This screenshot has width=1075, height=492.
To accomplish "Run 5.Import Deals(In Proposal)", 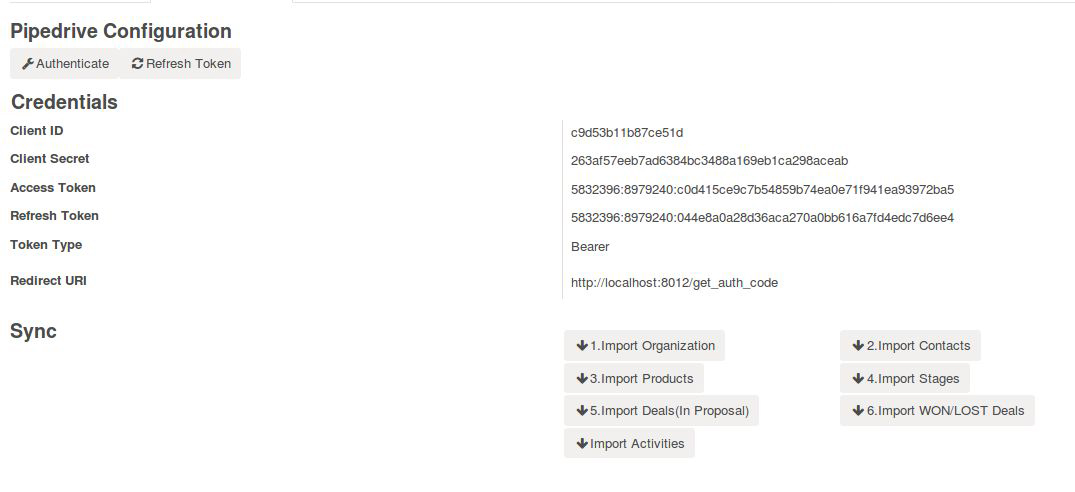I will pyautogui.click(x=662, y=410).
